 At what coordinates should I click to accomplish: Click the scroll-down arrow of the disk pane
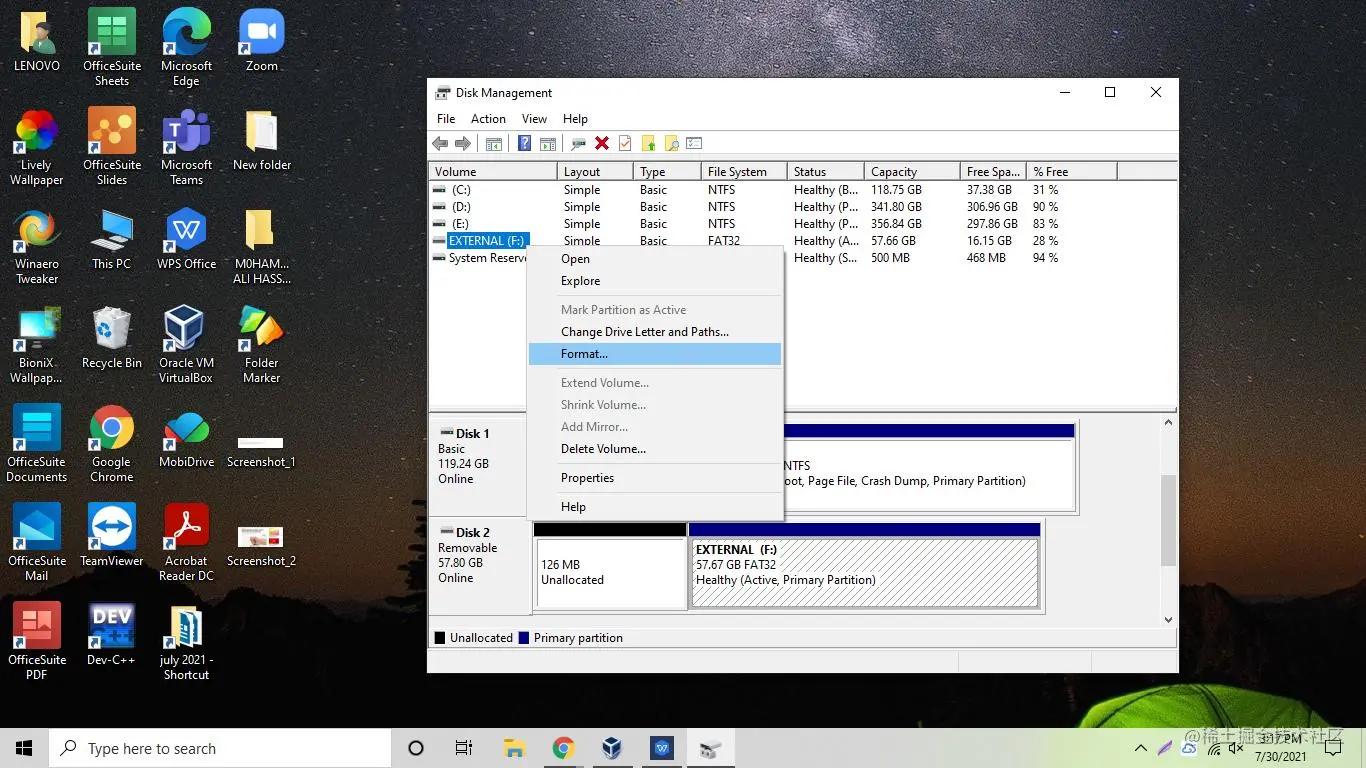tap(1168, 620)
